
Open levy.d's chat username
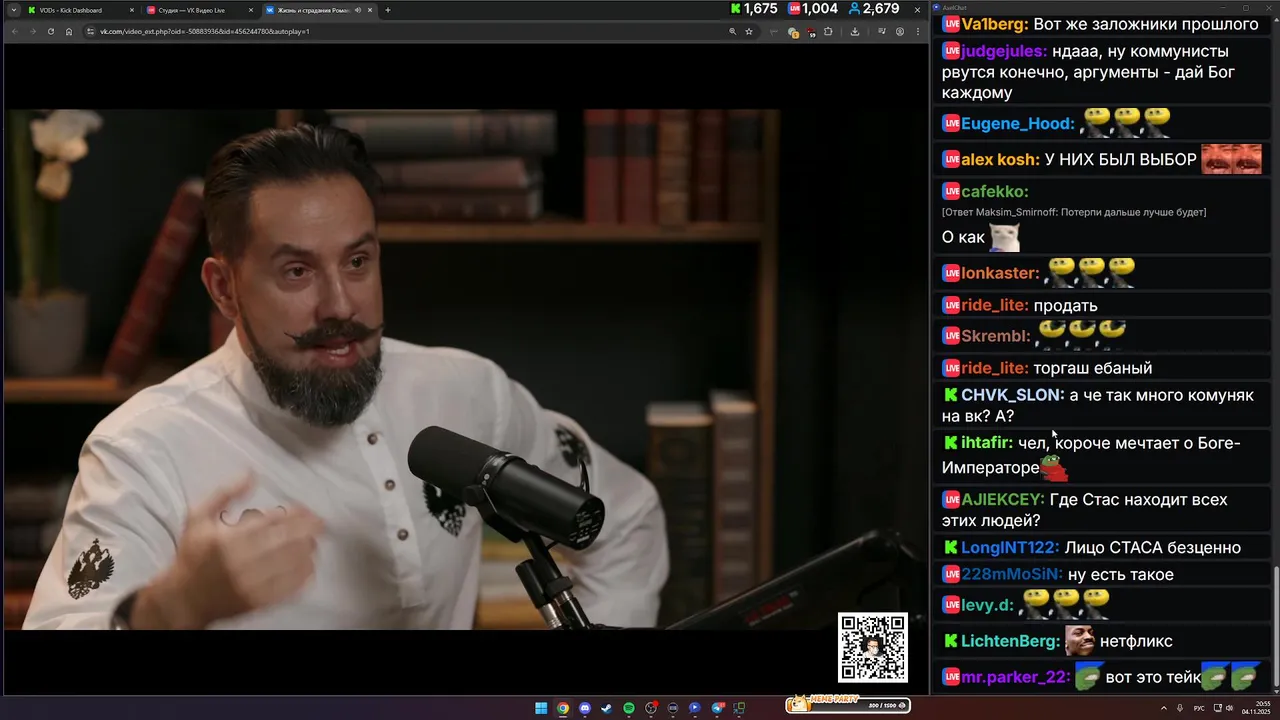pyautogui.click(x=987, y=605)
